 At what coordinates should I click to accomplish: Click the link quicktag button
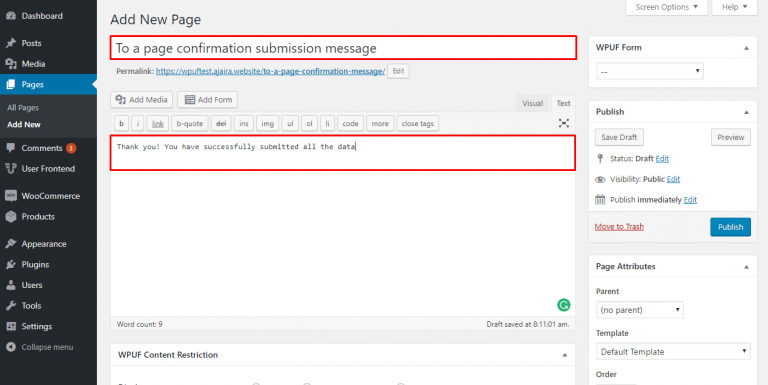pyautogui.click(x=158, y=123)
